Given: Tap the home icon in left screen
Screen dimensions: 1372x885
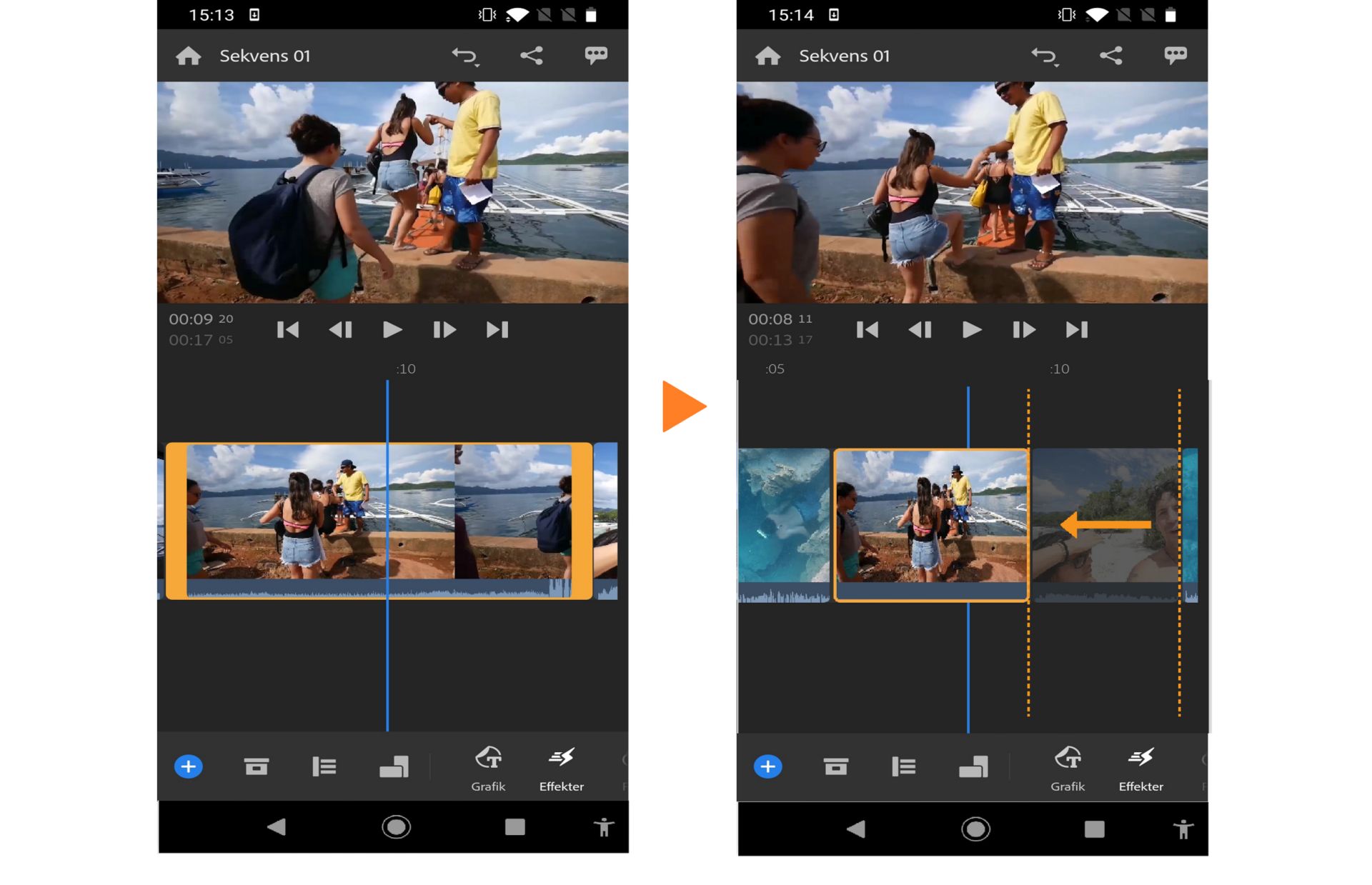Looking at the screenshot, I should click(x=189, y=56).
